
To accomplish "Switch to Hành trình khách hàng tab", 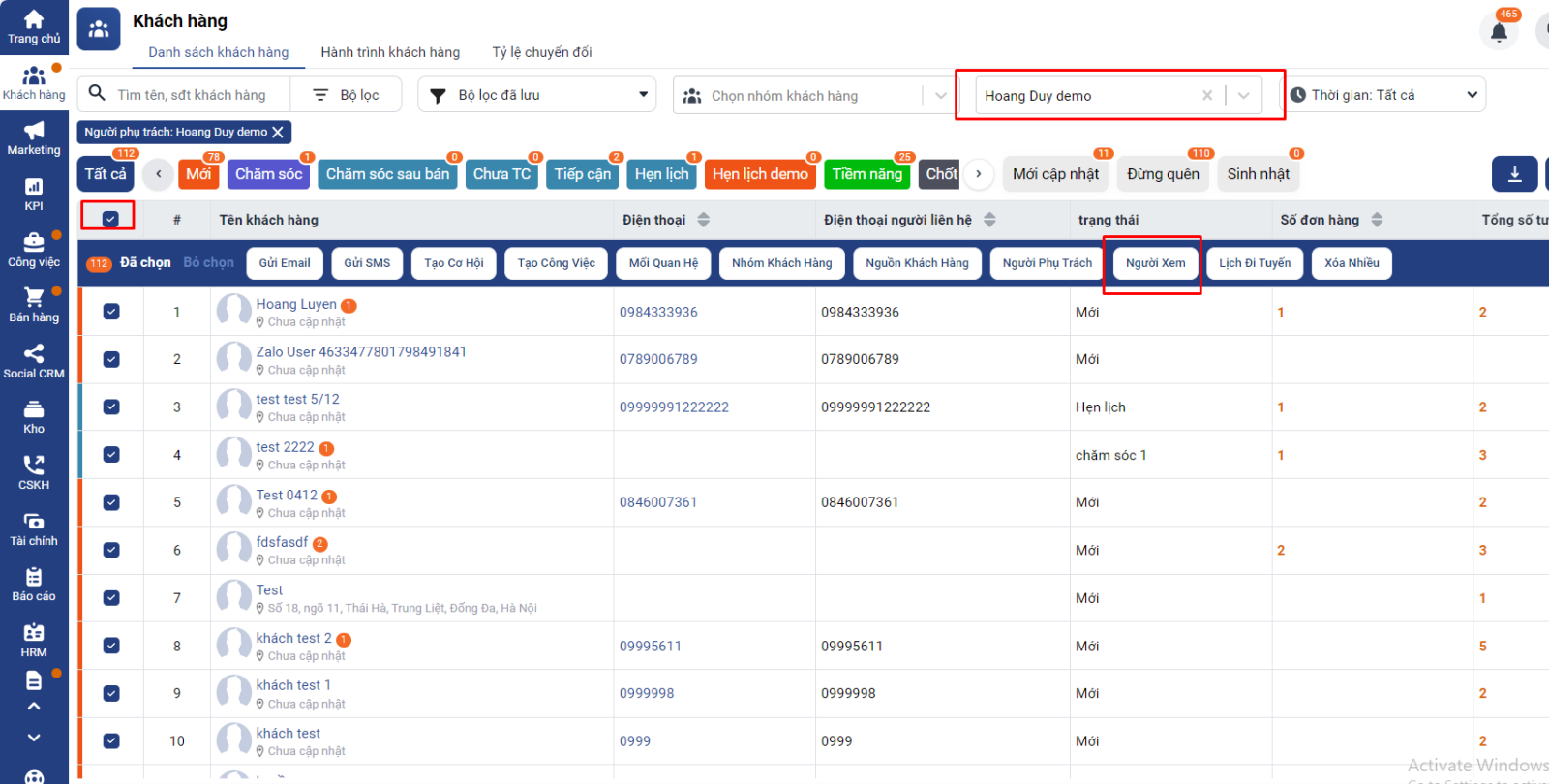I will (390, 52).
